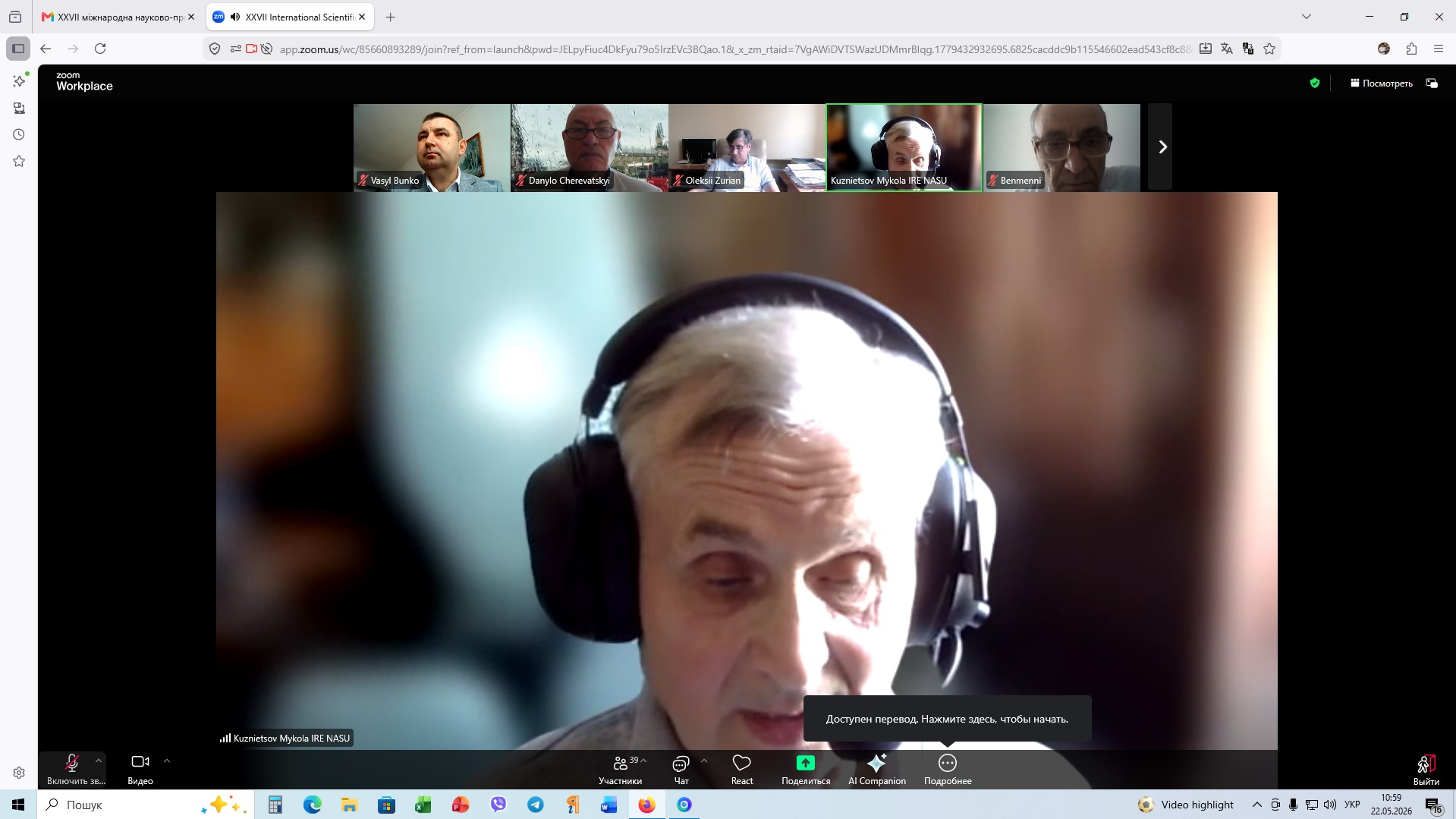Image resolution: width=1456 pixels, height=819 pixels.
Task: Click the autoplay blocked icon in address bar
Action: coord(266,49)
